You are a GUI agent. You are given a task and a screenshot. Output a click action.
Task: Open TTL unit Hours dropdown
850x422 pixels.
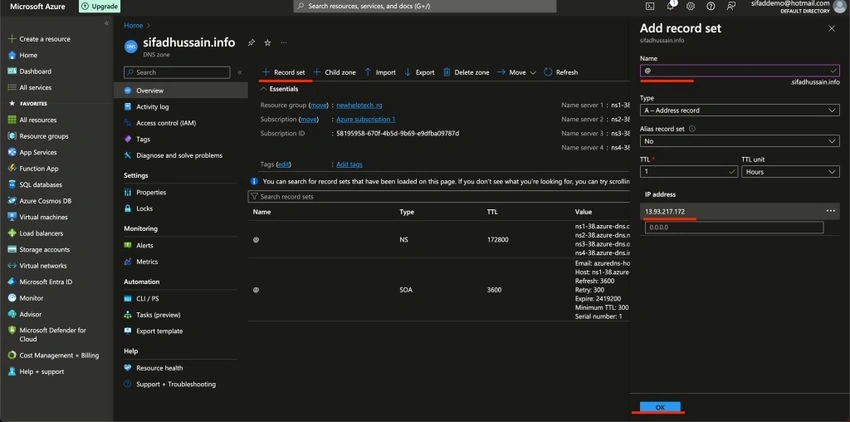coord(790,172)
